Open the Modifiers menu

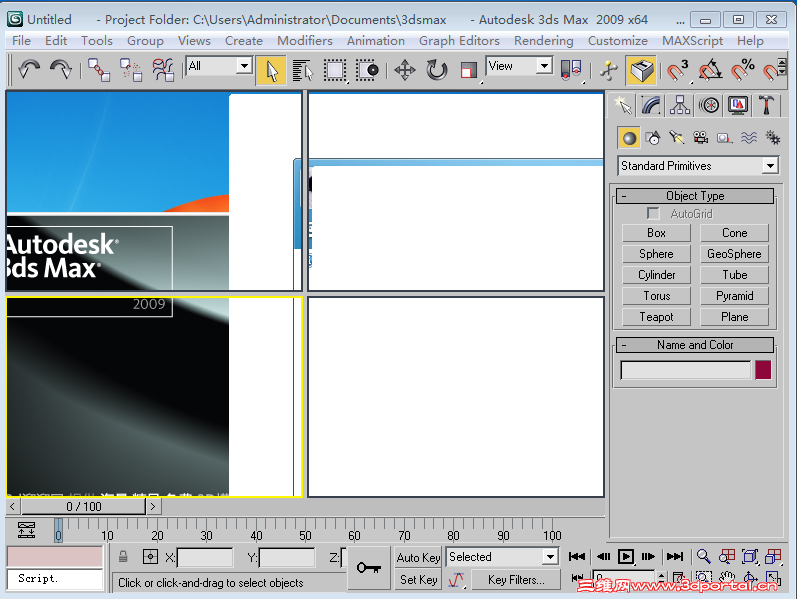304,41
